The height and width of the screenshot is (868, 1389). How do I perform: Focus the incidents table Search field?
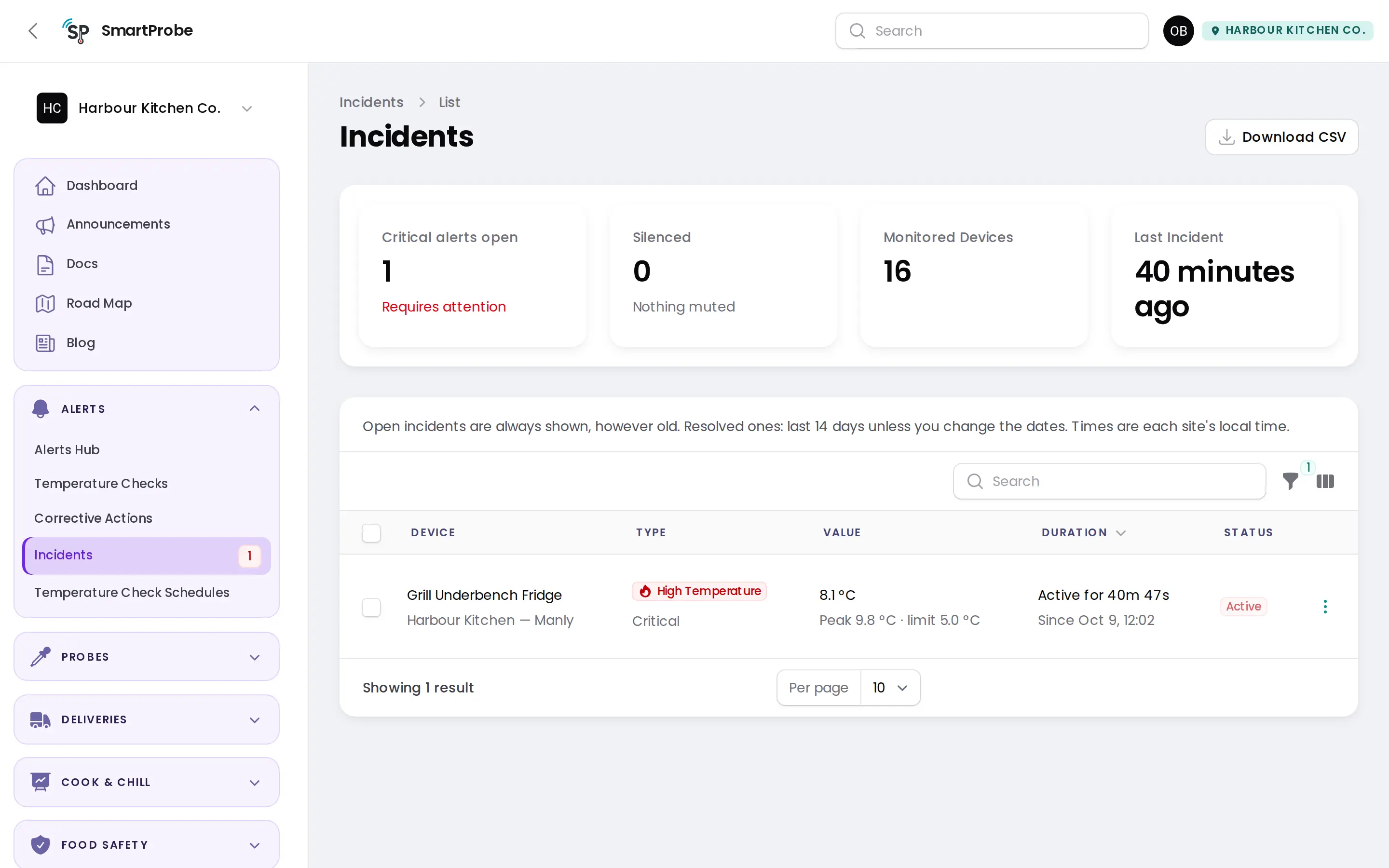[x=1109, y=481]
